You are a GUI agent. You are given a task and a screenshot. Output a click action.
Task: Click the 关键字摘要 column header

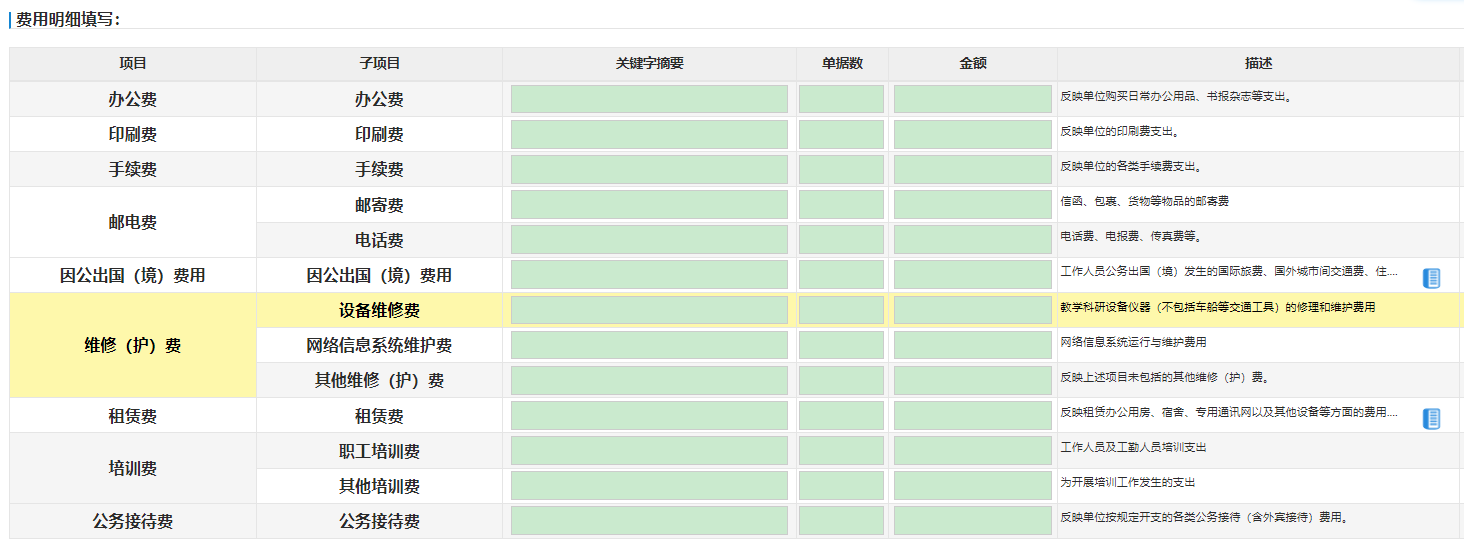650,63
